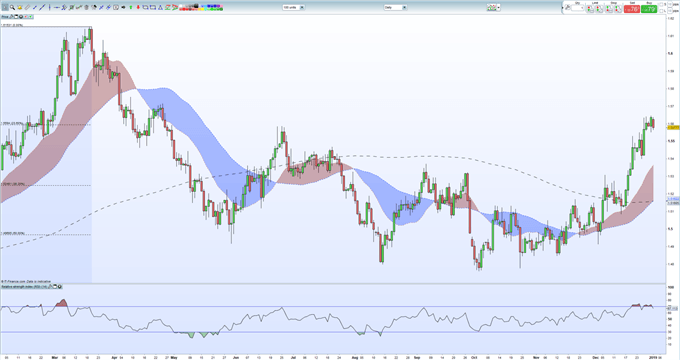
Task: Pick the red down-arrow drawing tool
Action: (x=138, y=7)
